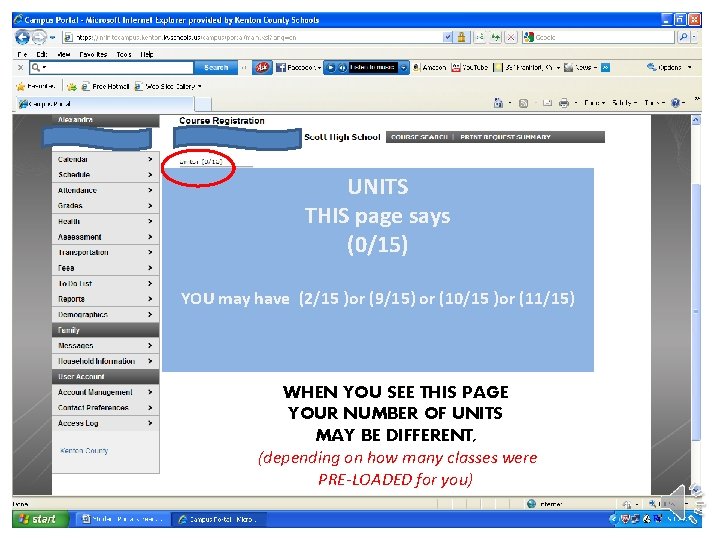Open Reports in the sidebar
The width and height of the screenshot is (720, 540).
[106, 299]
